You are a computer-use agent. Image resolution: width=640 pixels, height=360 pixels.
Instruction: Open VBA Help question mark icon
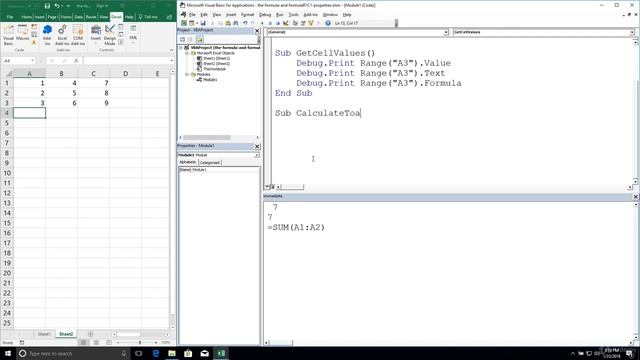(x=328, y=23)
